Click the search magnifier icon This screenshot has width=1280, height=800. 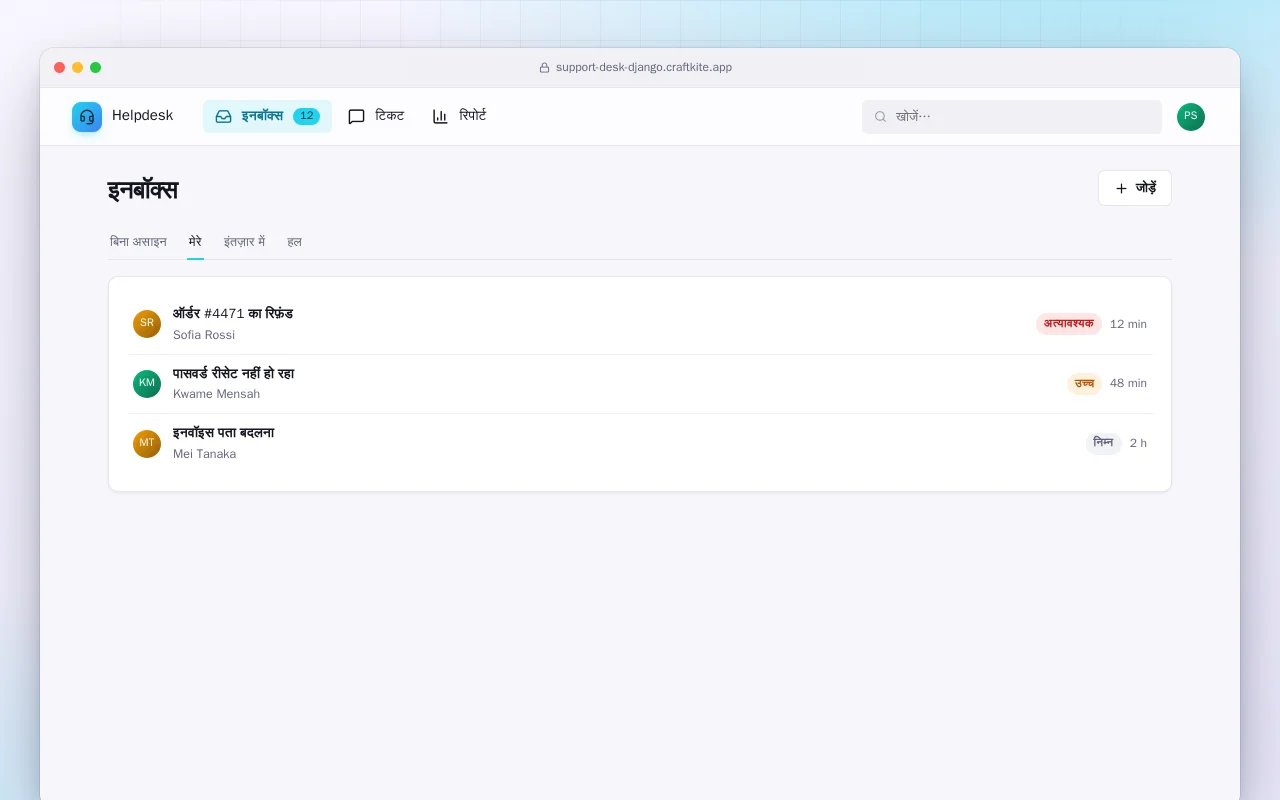(x=881, y=117)
